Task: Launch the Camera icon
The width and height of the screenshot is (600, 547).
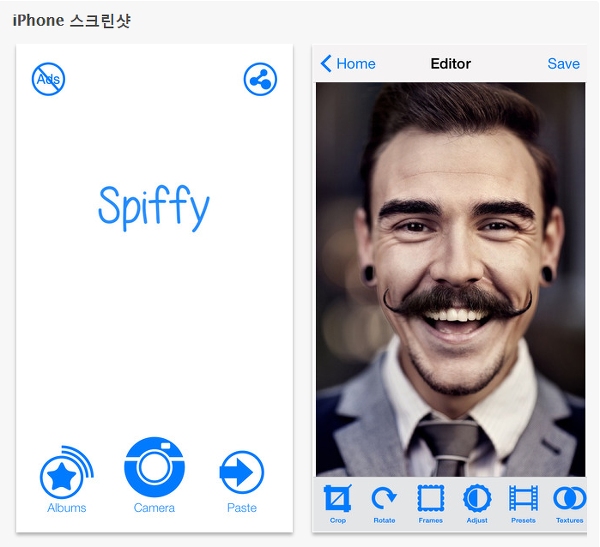Action: 154,467
